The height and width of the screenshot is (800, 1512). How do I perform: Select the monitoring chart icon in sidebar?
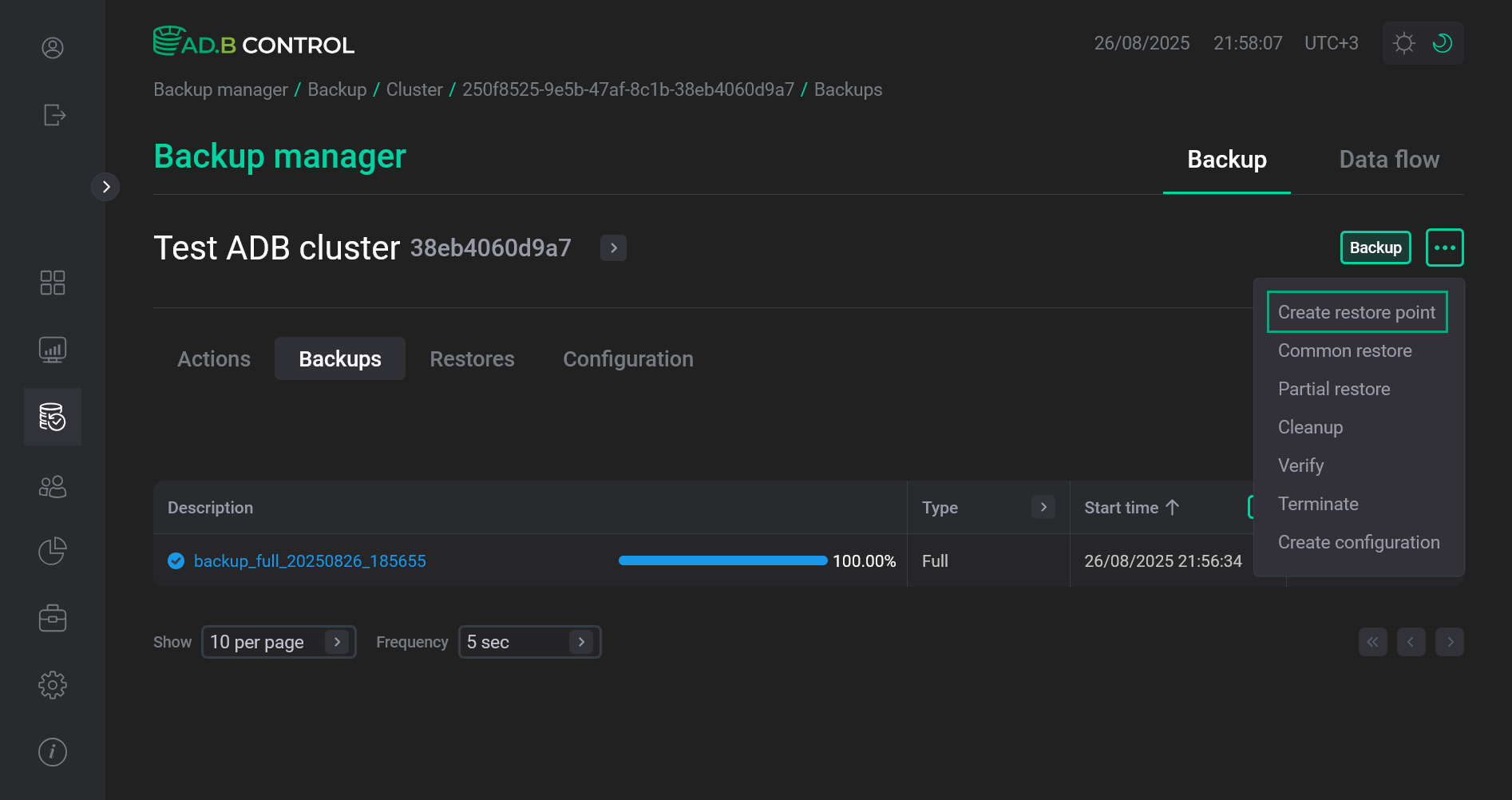point(52,349)
